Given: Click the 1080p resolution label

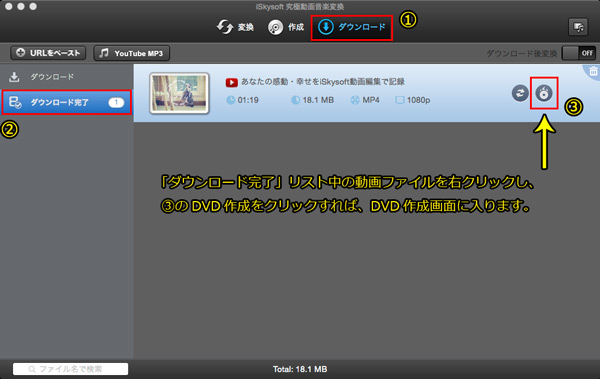Looking at the screenshot, I should (x=418, y=100).
